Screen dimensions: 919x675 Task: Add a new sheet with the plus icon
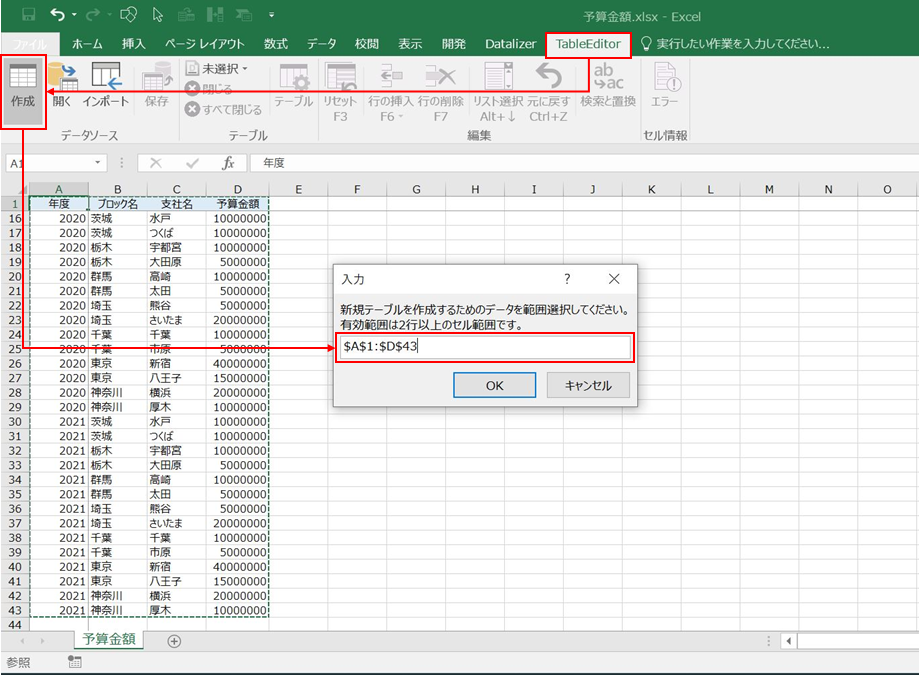pos(174,641)
